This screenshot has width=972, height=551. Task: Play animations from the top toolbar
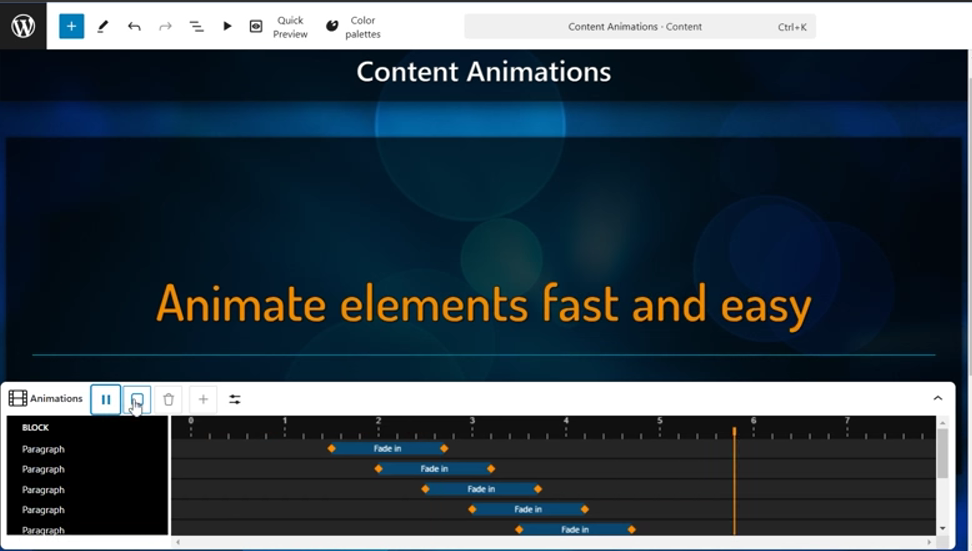tap(227, 26)
